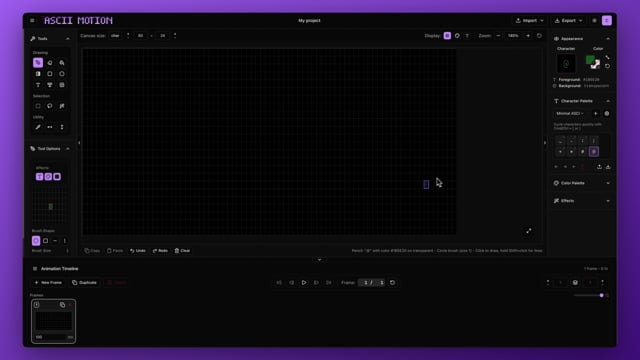
Task: Collapse the Tools panel
Action: [x=68, y=39]
